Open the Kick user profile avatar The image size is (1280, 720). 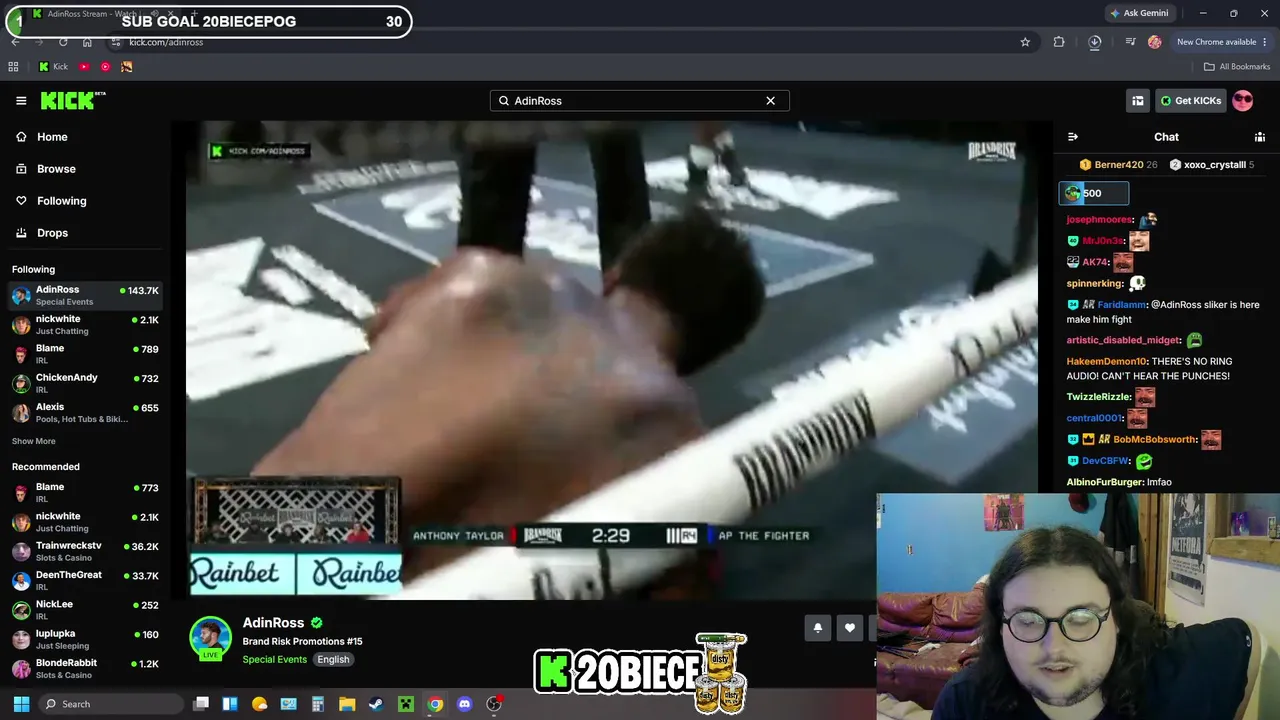coord(1242,100)
